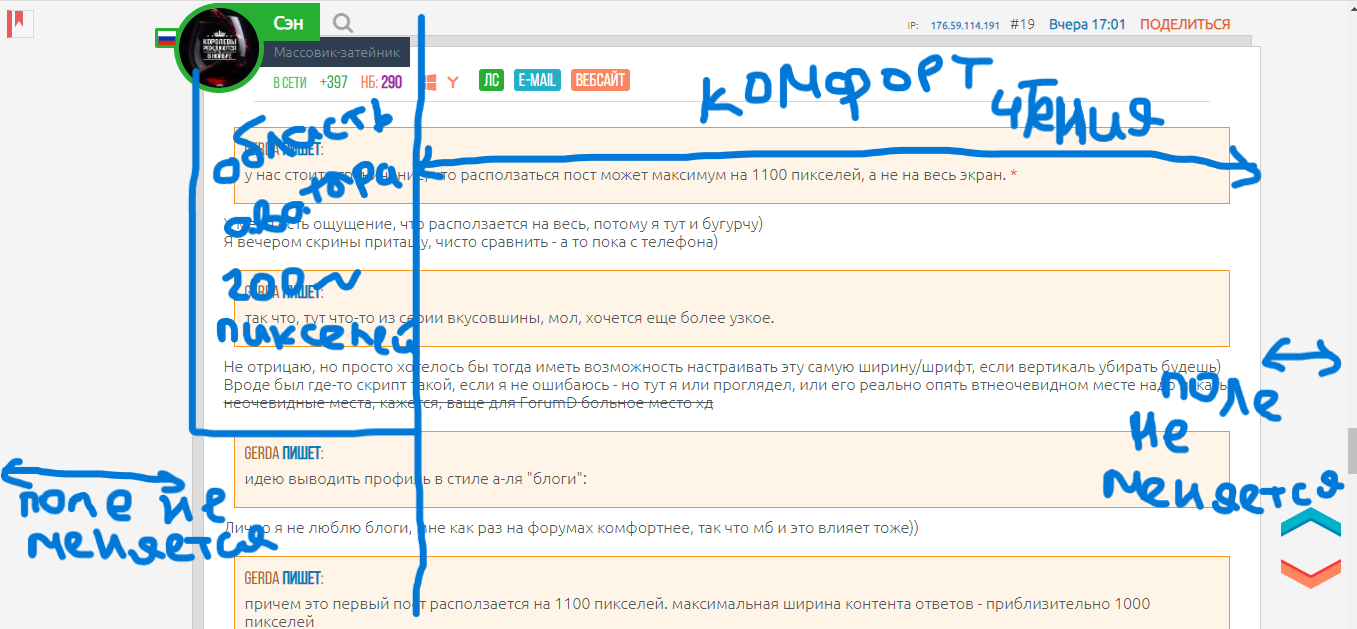The height and width of the screenshot is (629, 1357).
Task: Click the IP address 176.59.114.191
Action: 965,25
